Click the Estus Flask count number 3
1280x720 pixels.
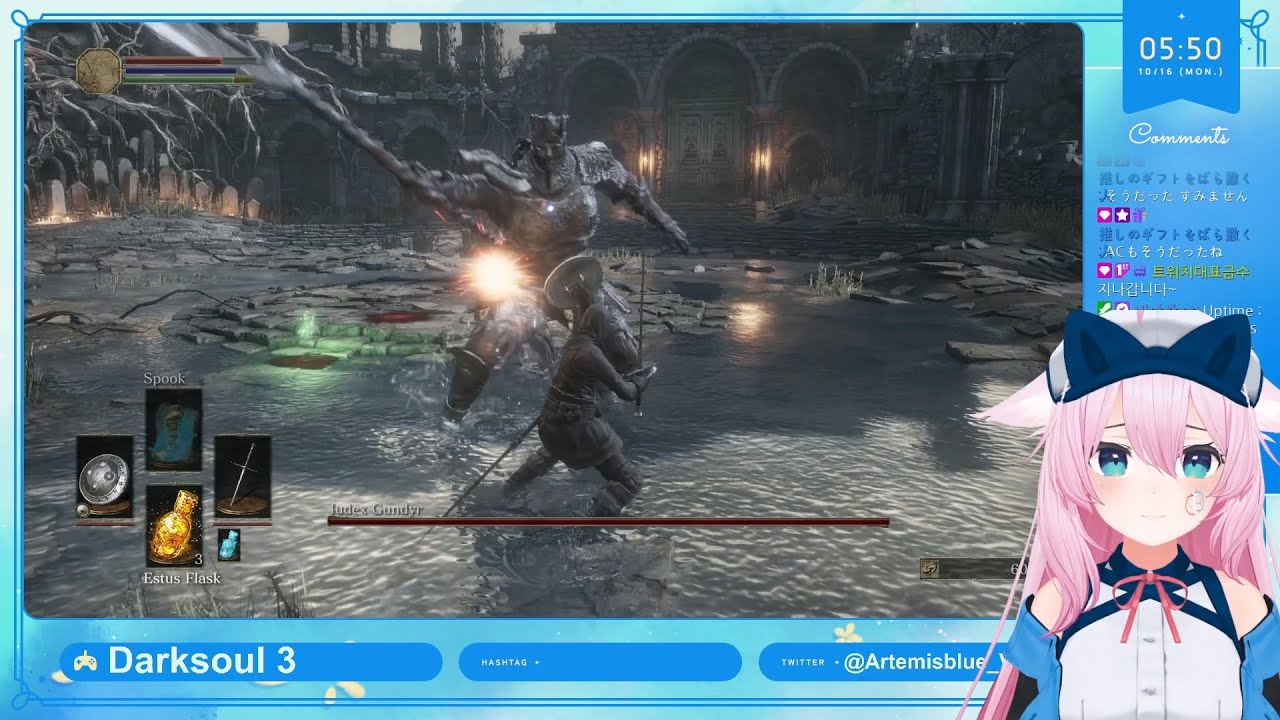pyautogui.click(x=198, y=559)
